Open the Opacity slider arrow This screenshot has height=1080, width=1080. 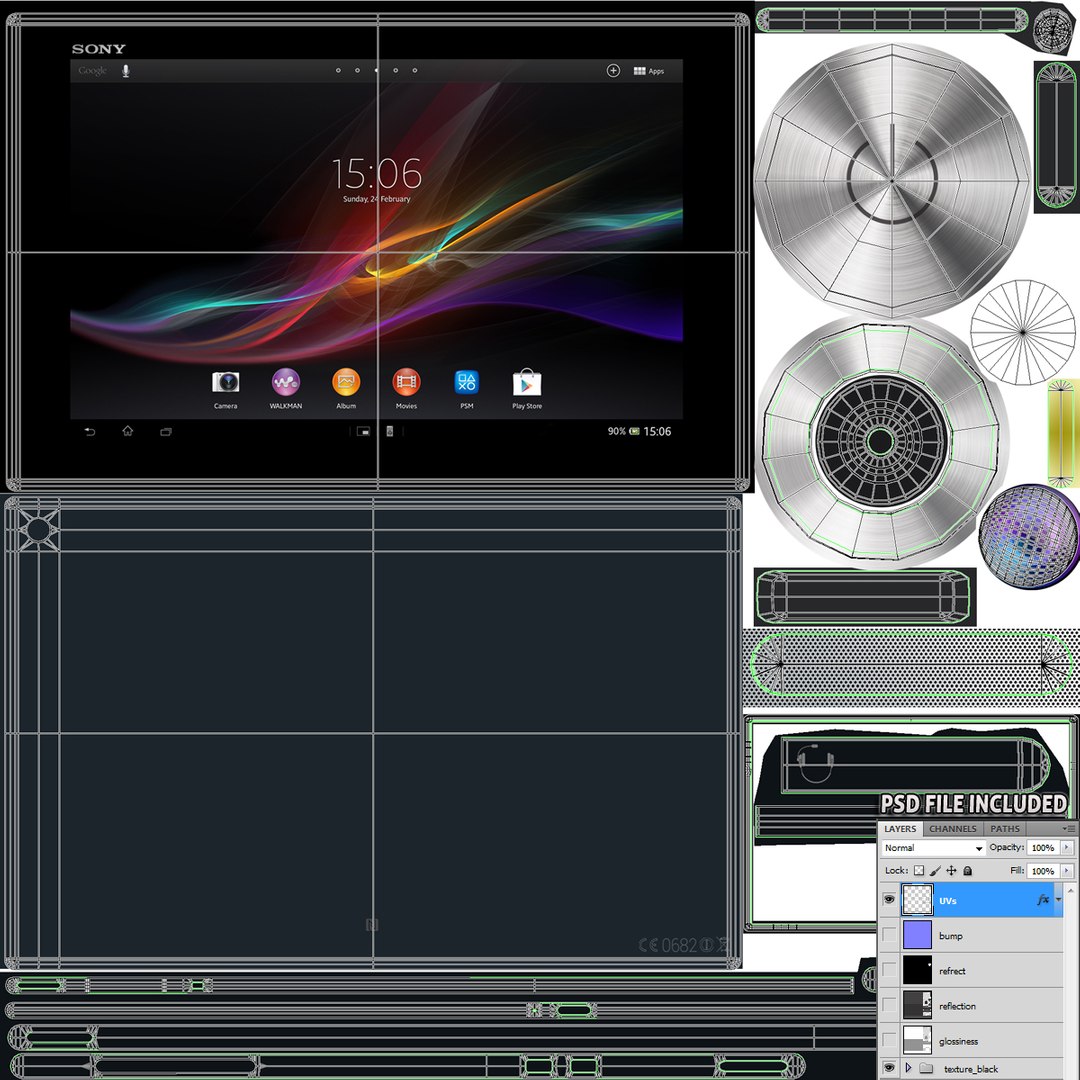pyautogui.click(x=1067, y=848)
